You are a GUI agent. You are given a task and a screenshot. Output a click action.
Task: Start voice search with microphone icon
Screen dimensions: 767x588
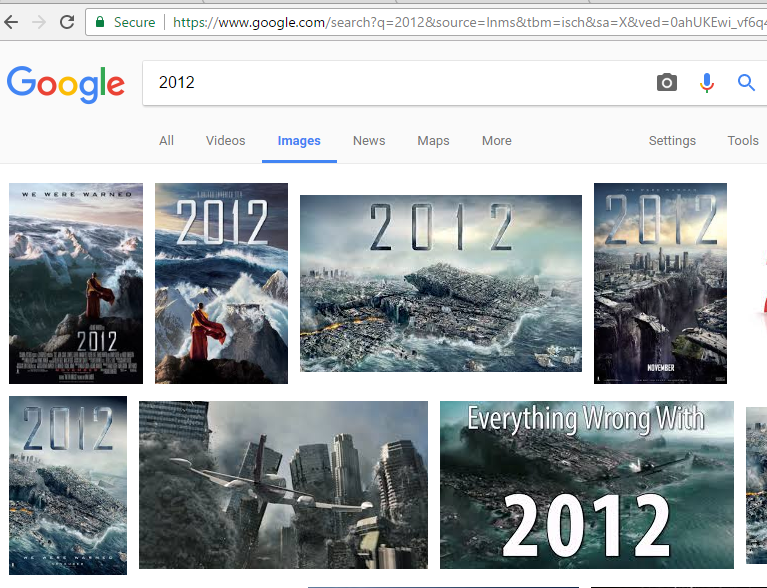pos(706,83)
